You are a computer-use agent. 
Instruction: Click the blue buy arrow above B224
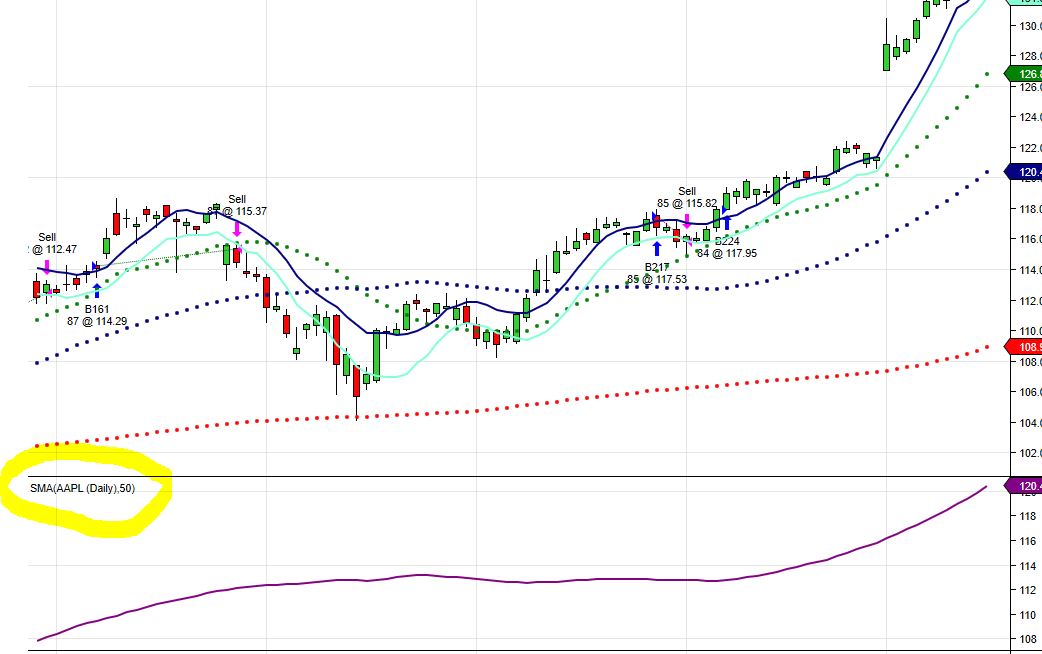tap(727, 222)
